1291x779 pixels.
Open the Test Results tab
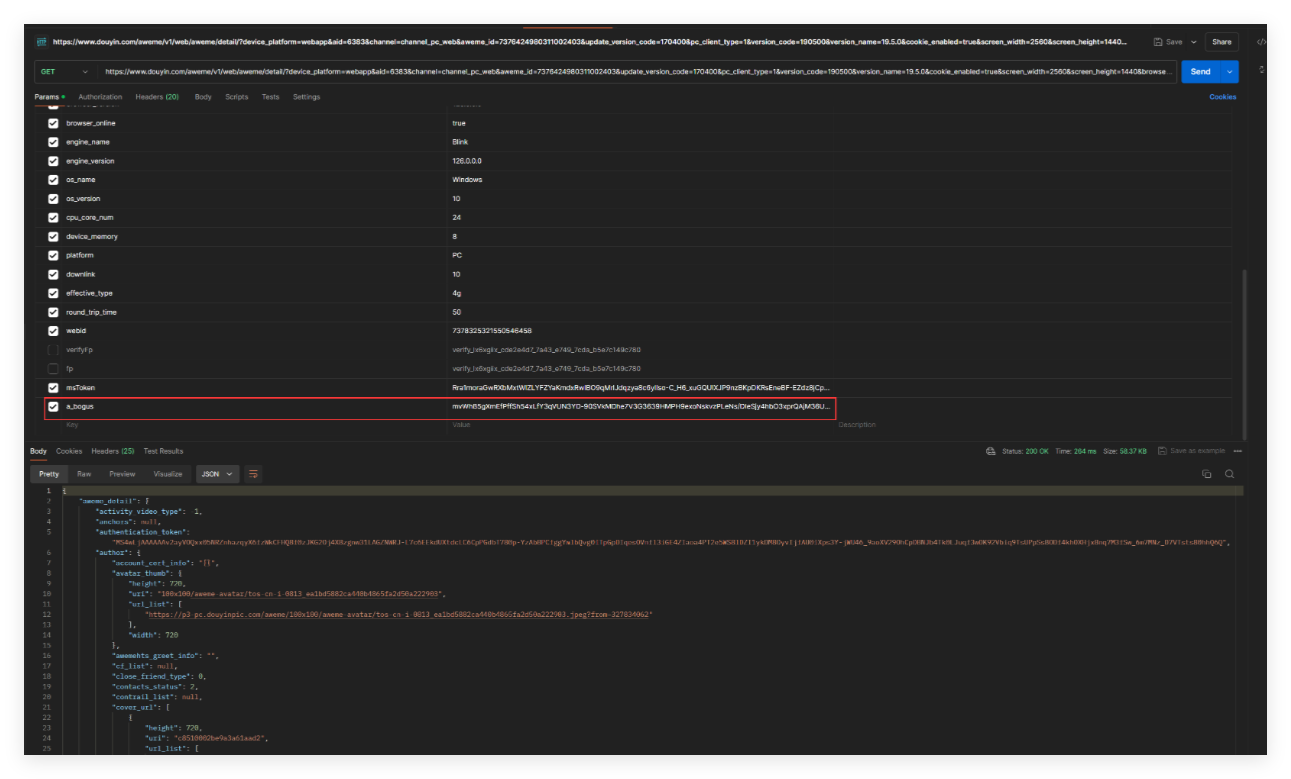tap(164, 451)
